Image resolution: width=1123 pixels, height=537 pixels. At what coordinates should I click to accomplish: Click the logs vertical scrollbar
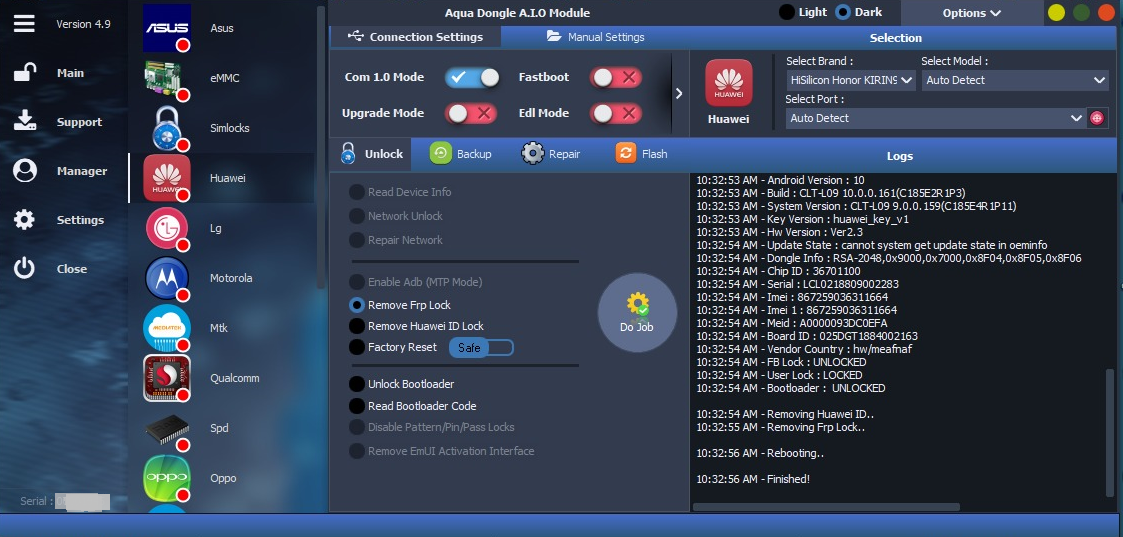pyautogui.click(x=1110, y=433)
